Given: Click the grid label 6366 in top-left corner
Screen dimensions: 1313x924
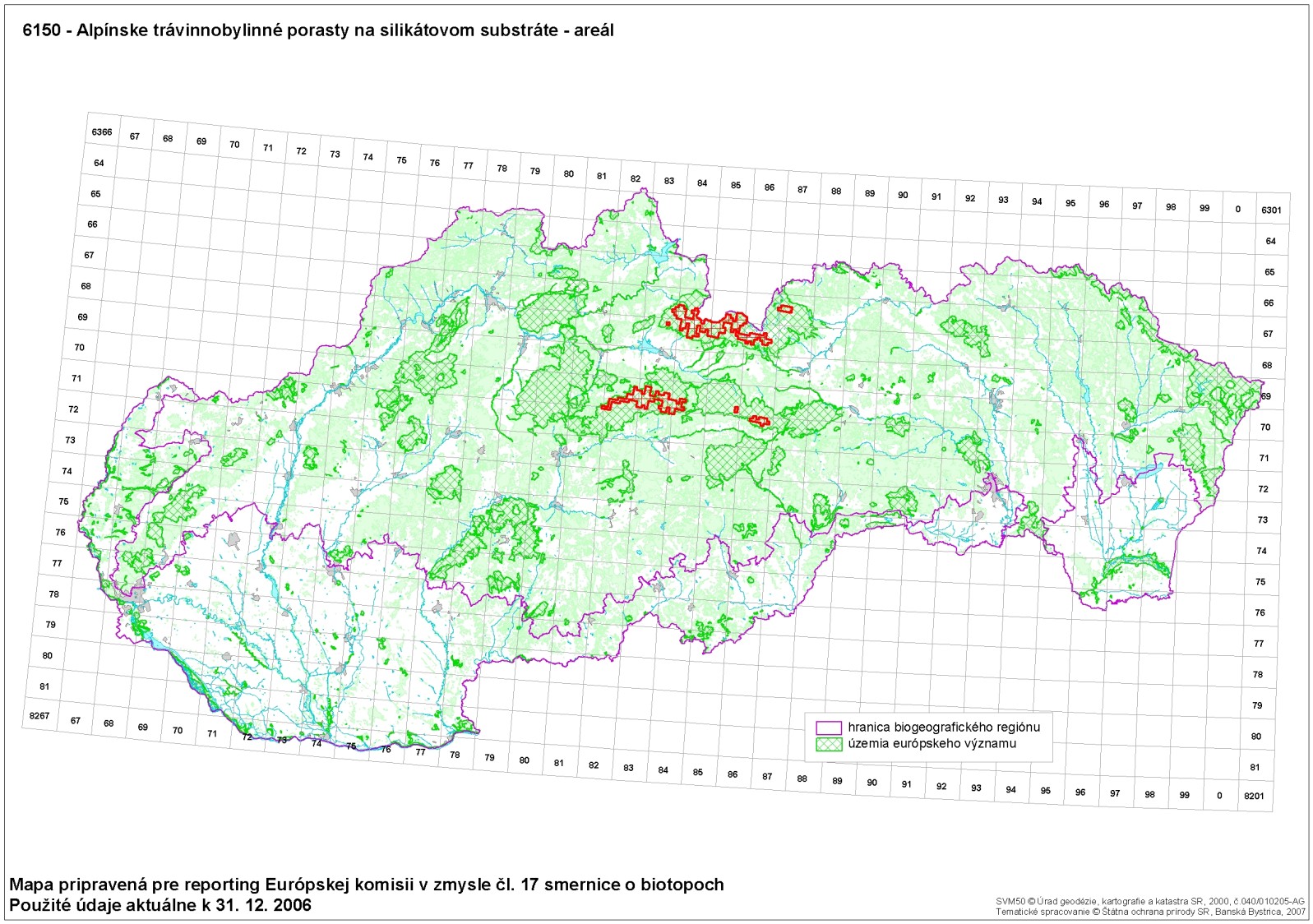Looking at the screenshot, I should coord(102,132).
